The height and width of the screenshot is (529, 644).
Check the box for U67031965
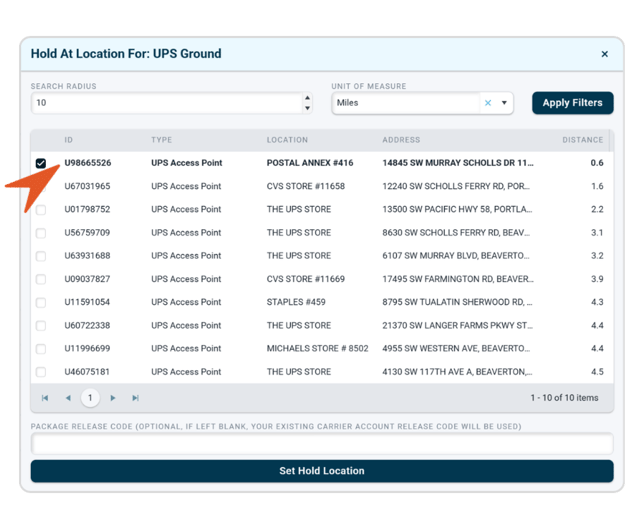point(41,186)
